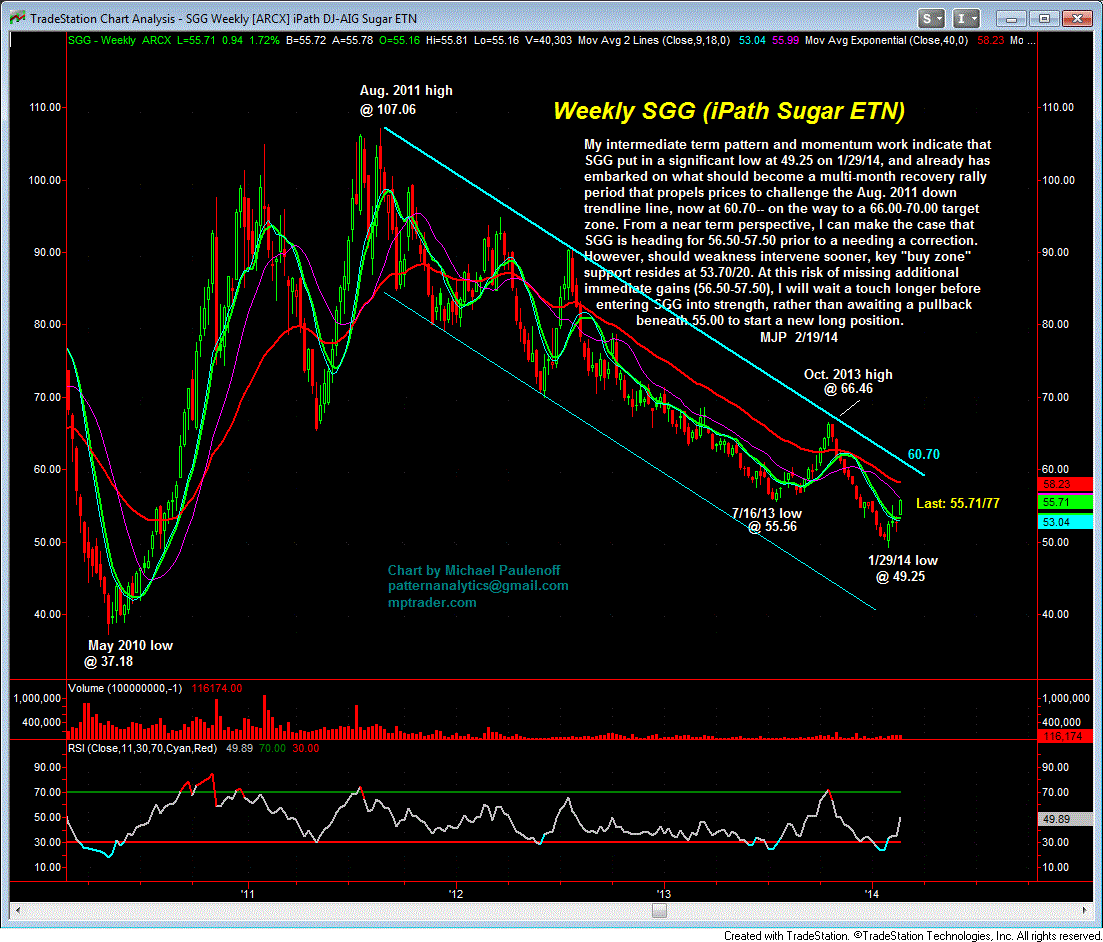Viewport: 1103px width, 942px height.
Task: Open the I dropdown button in title bar
Action: pyautogui.click(x=966, y=19)
